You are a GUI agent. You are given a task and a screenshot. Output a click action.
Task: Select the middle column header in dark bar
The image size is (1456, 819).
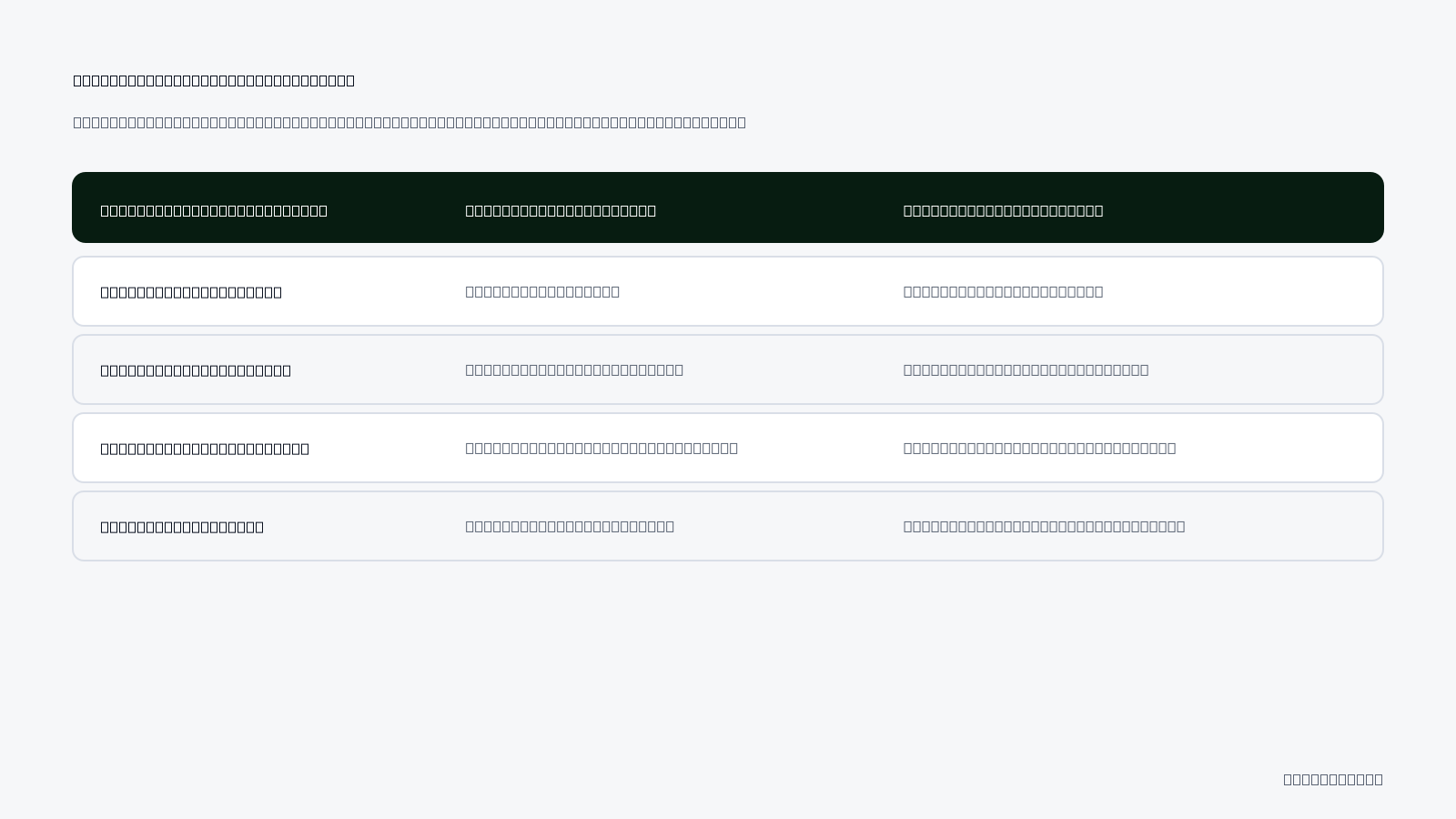(561, 210)
